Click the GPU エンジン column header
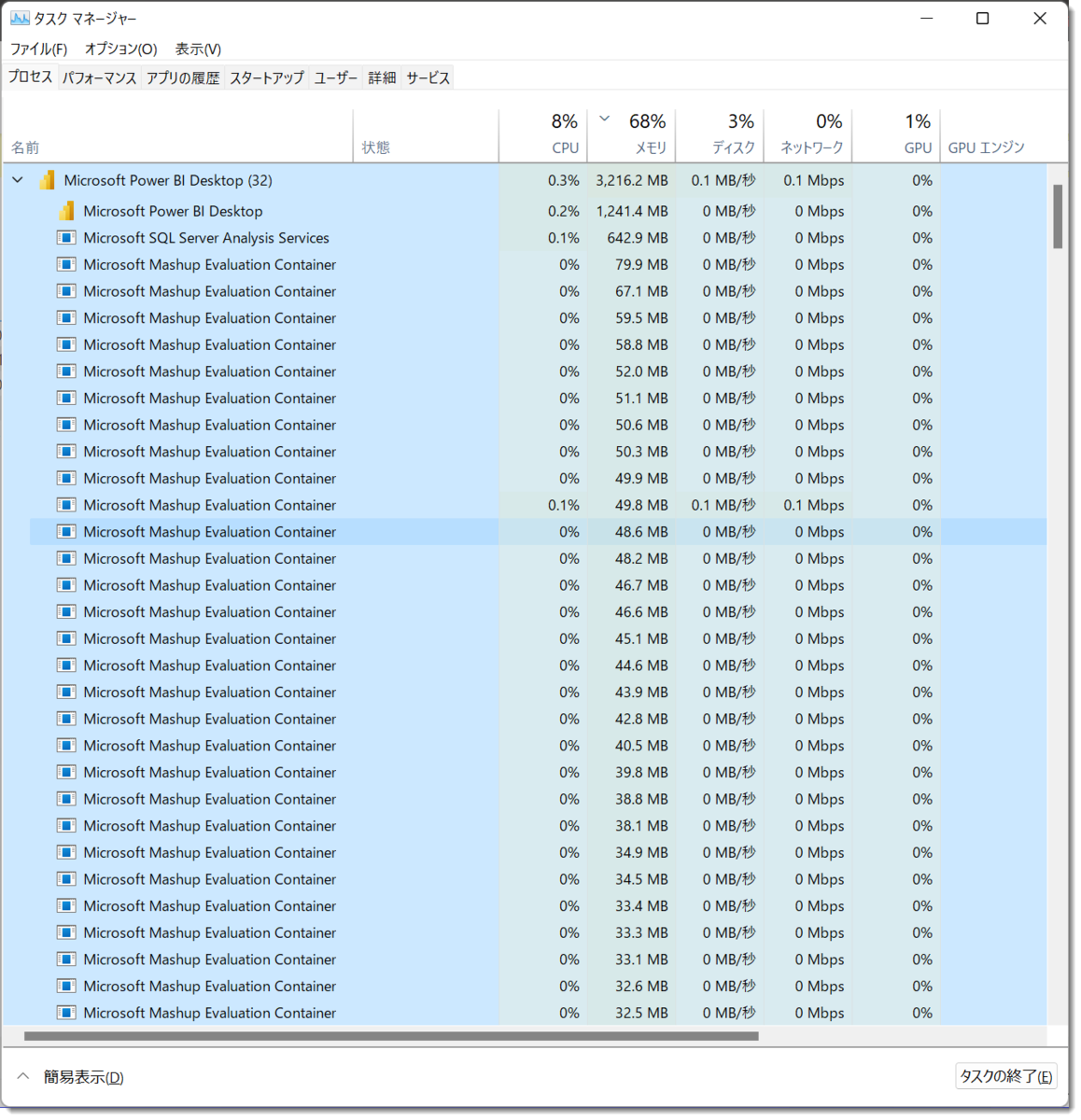Image resolution: width=1081 pixels, height=1120 pixels. [993, 136]
